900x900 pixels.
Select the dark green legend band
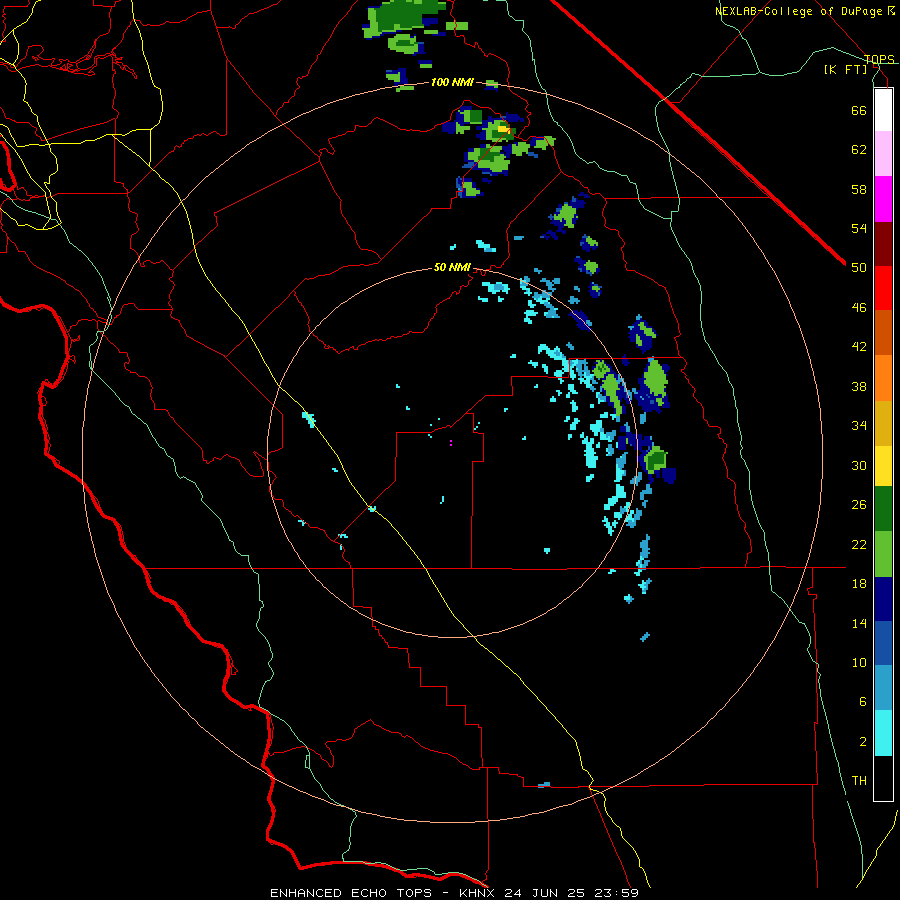[x=883, y=509]
